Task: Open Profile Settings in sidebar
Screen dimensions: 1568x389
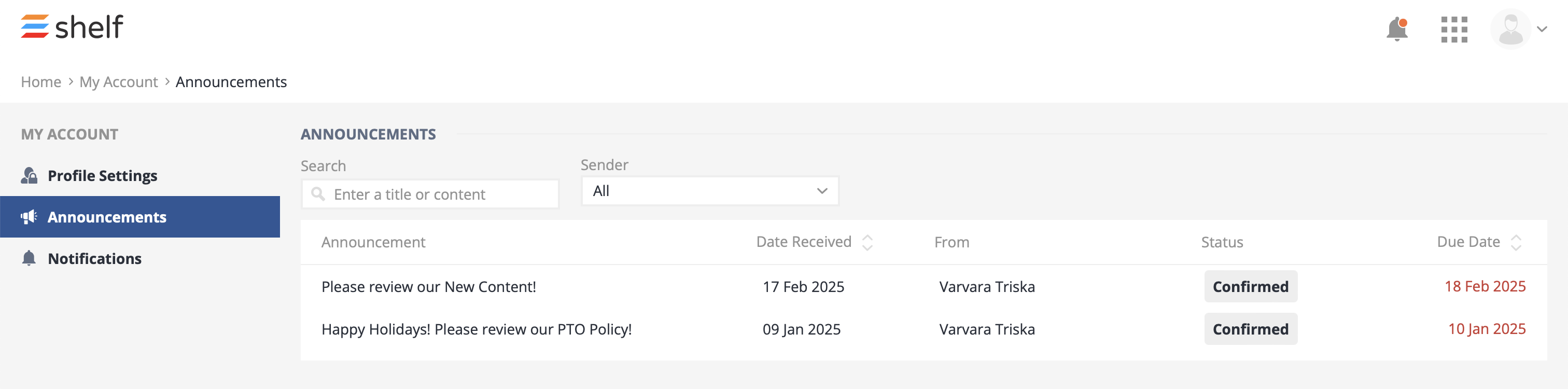Action: pos(102,175)
